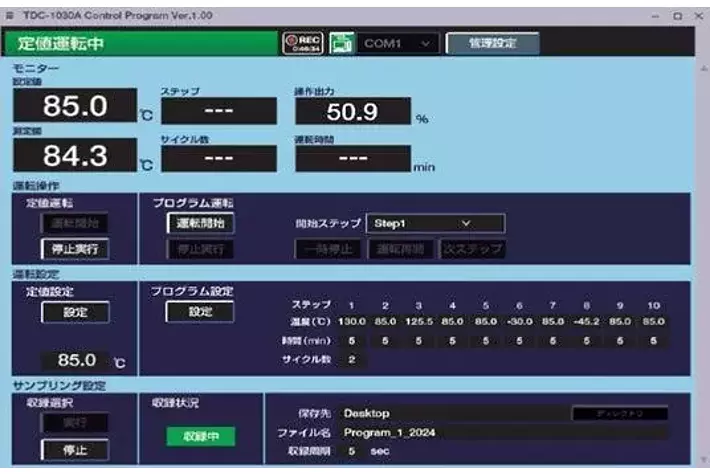Expand the Step1 start step dropdown
Screen dimensions: 710x474
pyautogui.click(x=435, y=223)
